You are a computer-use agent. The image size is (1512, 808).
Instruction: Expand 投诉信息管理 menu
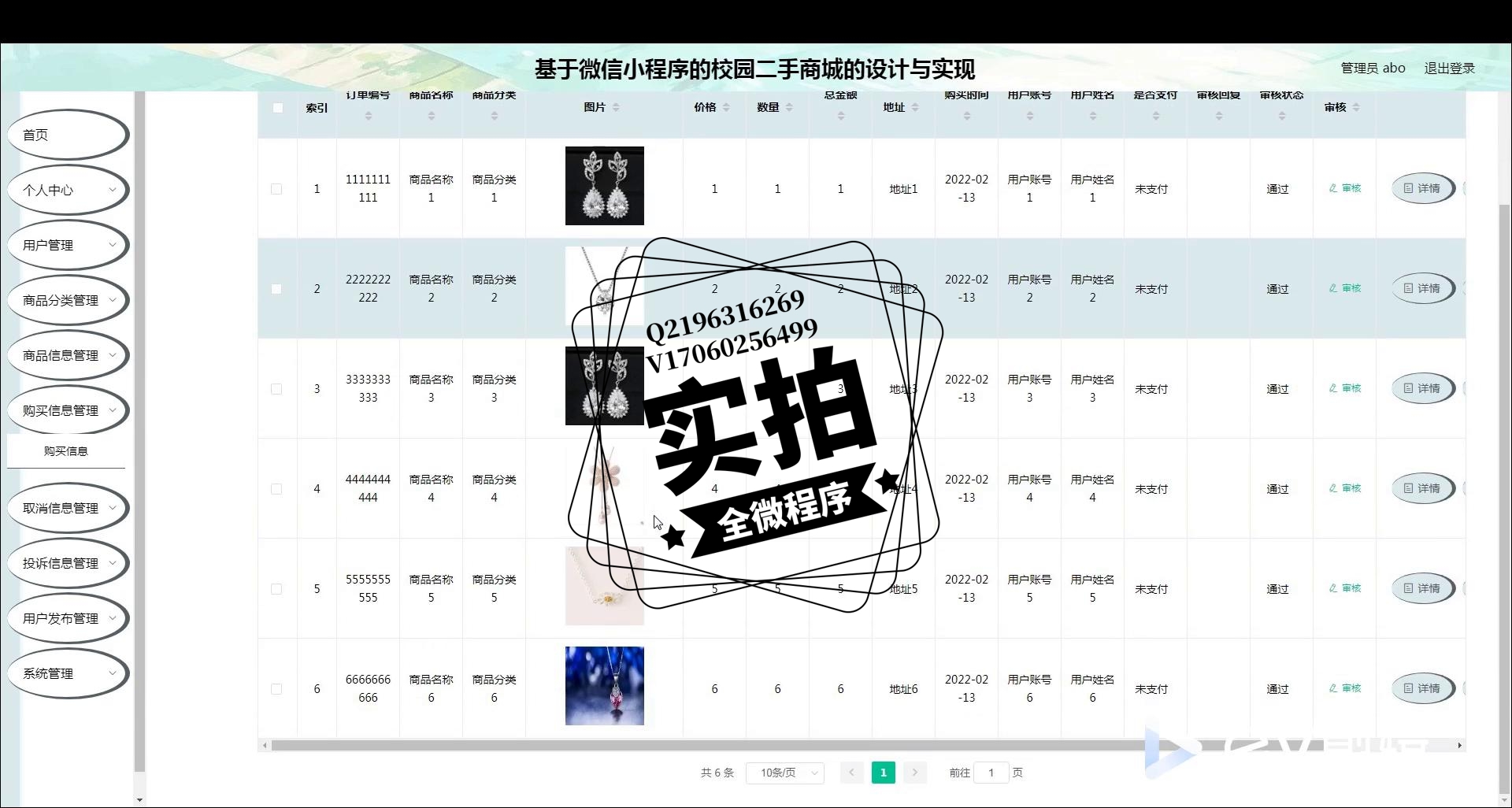[68, 563]
